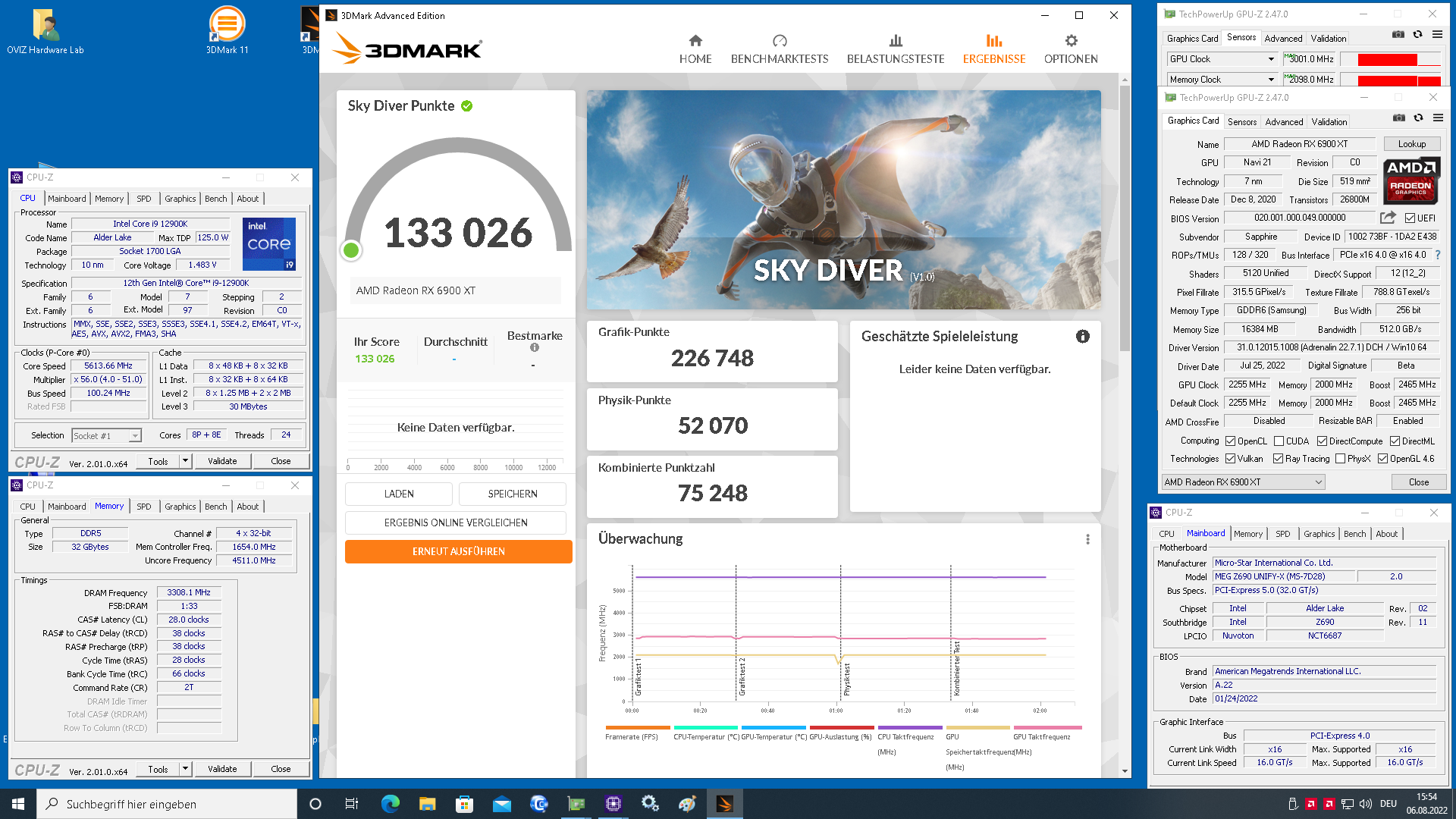Click the Grafik-Punkte score card
The width and height of the screenshot is (1456, 819).
click(x=712, y=351)
